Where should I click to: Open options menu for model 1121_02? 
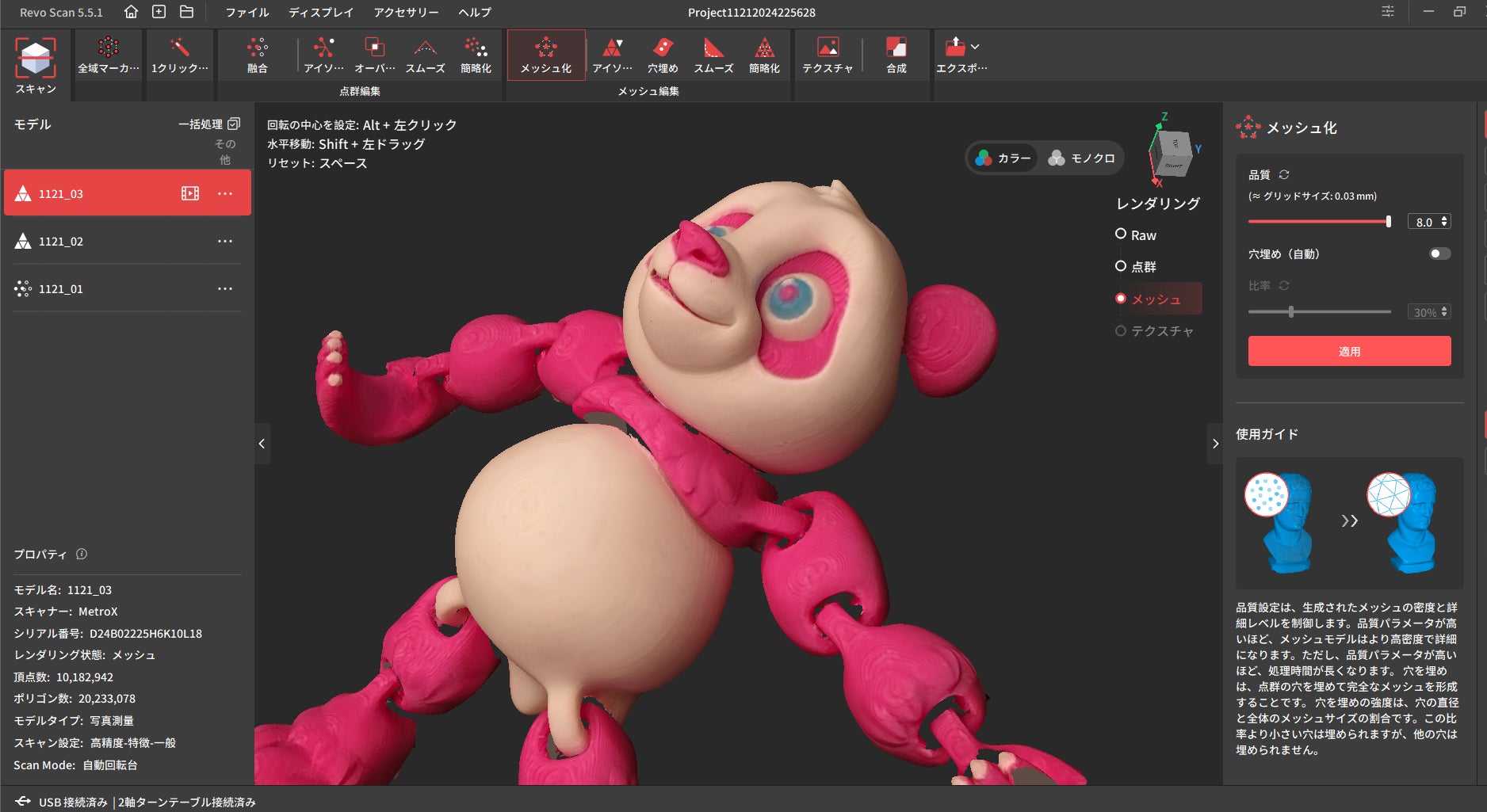tap(225, 241)
